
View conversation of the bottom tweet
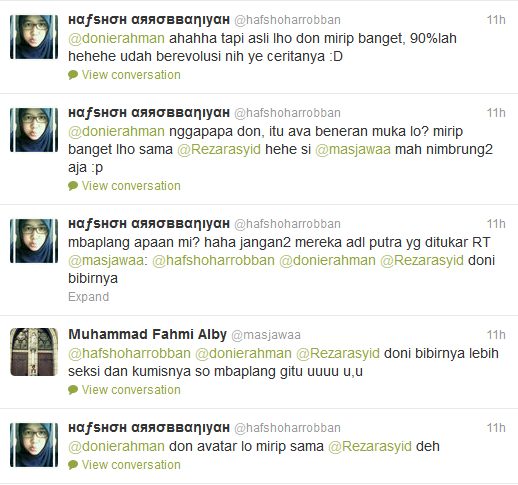pos(131,465)
